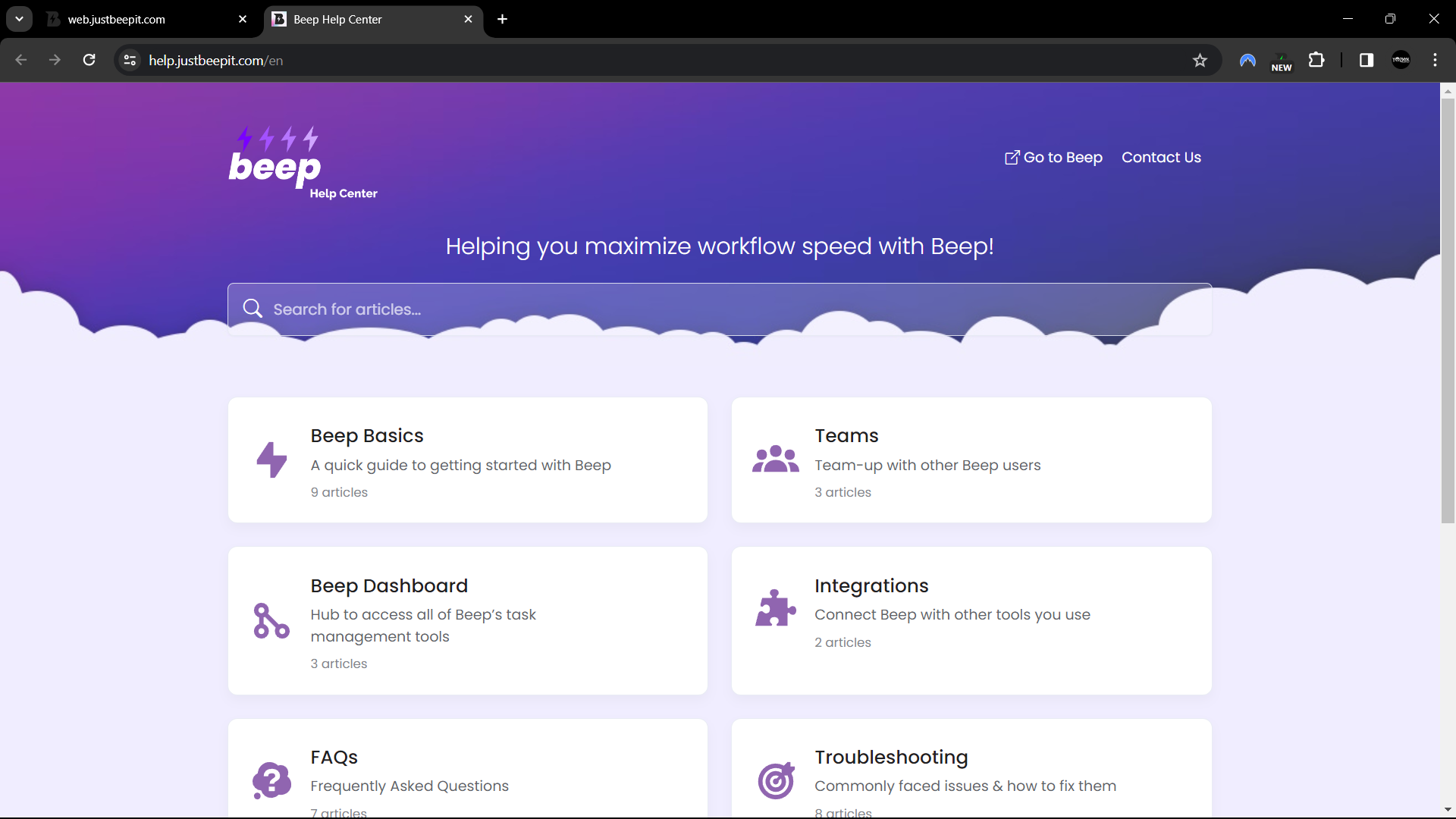
Task: Bookmark this page with the star icon
Action: tap(1200, 61)
